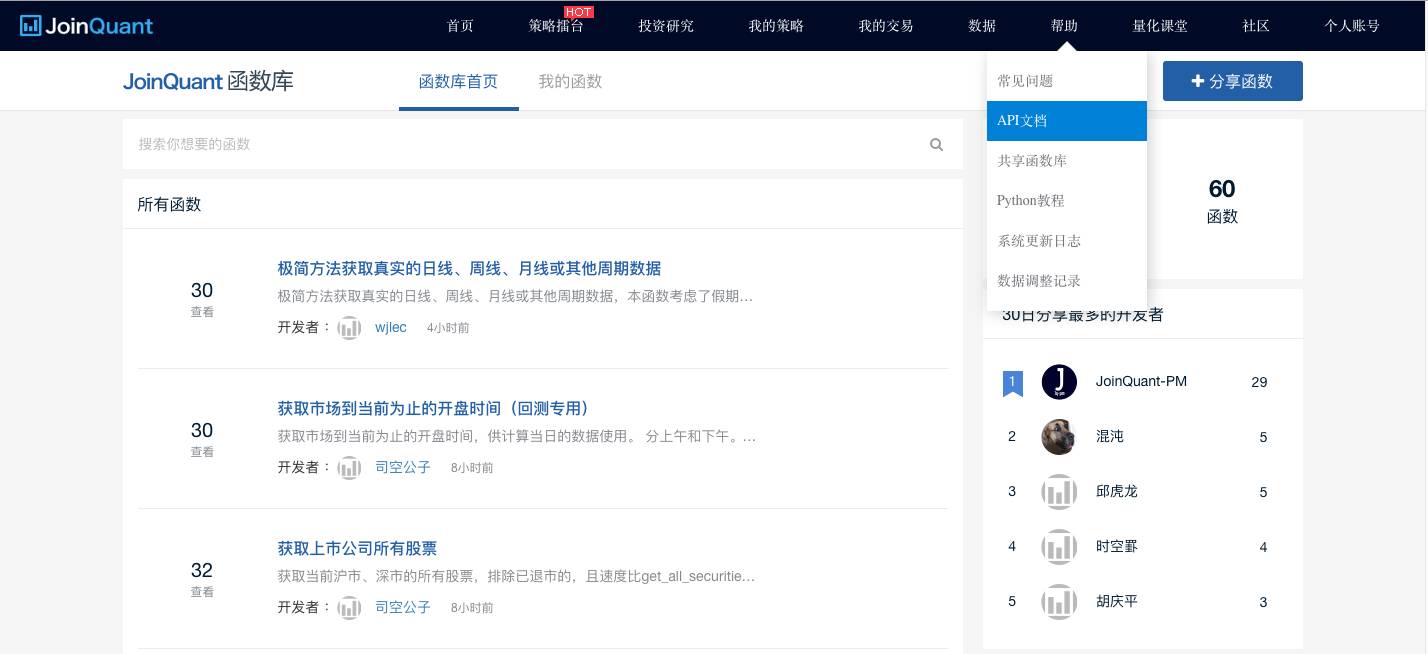
Task: Click 司空公子 link in 开盘时间 row
Action: [403, 467]
